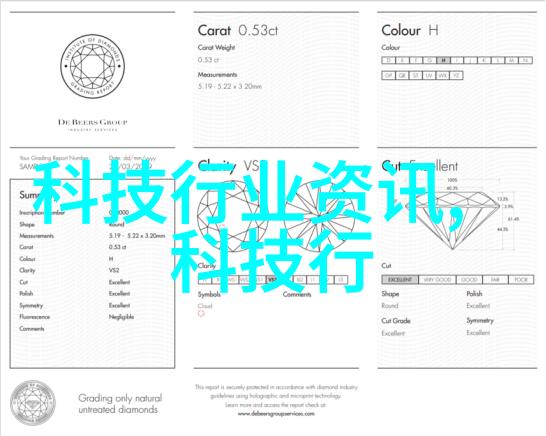546x436 pixels.
Task: Select the YZ box in second colour row
Action: pyautogui.click(x=456, y=75)
